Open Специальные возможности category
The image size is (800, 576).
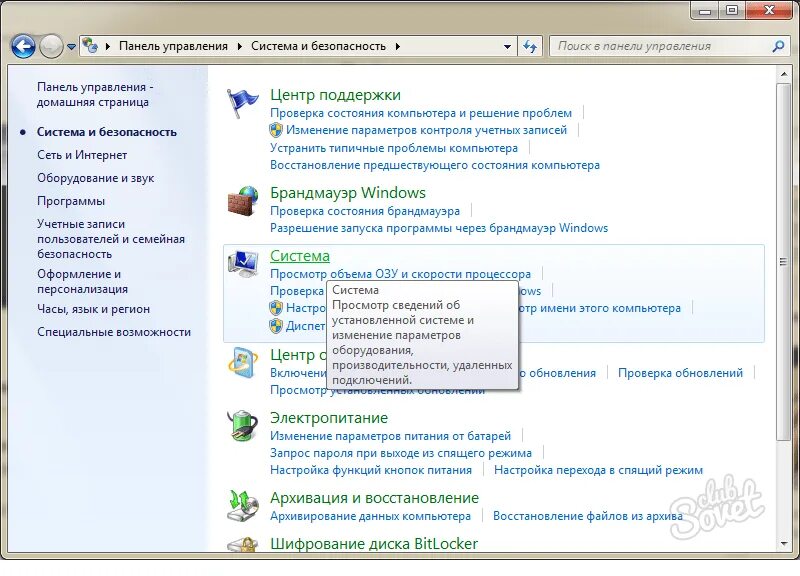click(x=114, y=332)
